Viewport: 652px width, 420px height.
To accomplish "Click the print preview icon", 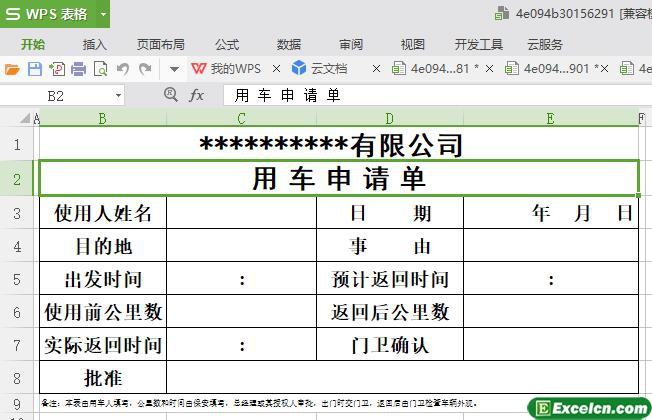I will pos(100,69).
